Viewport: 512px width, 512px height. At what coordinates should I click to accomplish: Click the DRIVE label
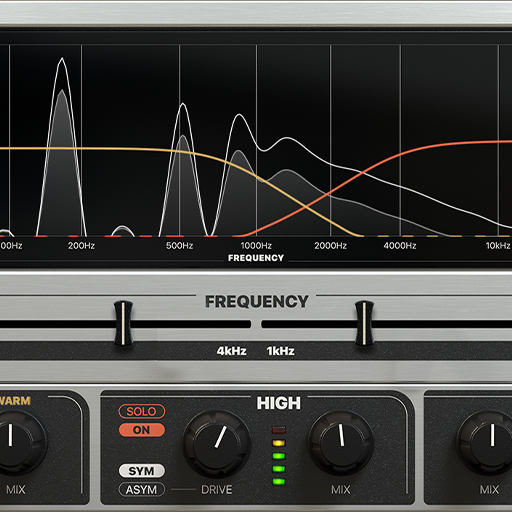point(217,490)
